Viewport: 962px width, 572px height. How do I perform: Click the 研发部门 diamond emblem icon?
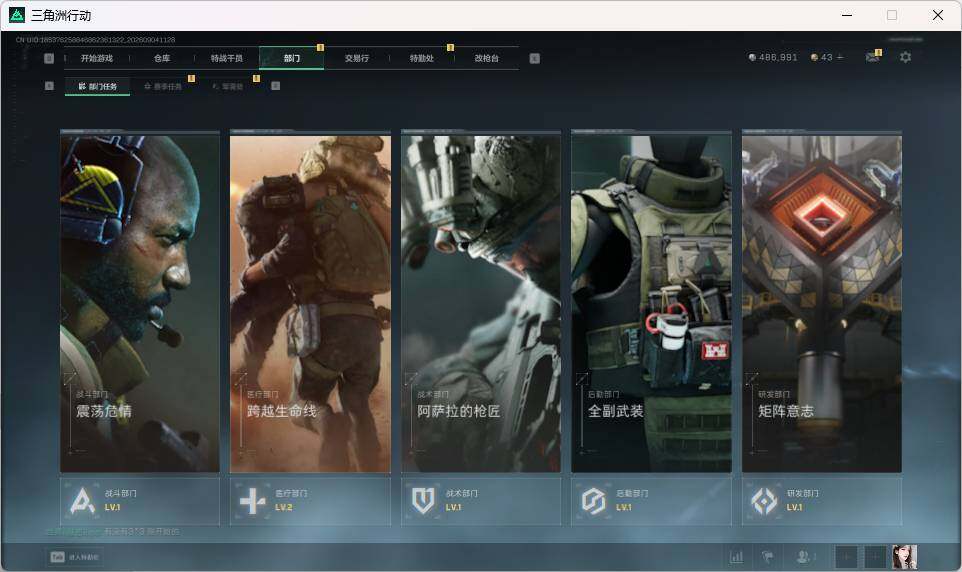pos(764,501)
